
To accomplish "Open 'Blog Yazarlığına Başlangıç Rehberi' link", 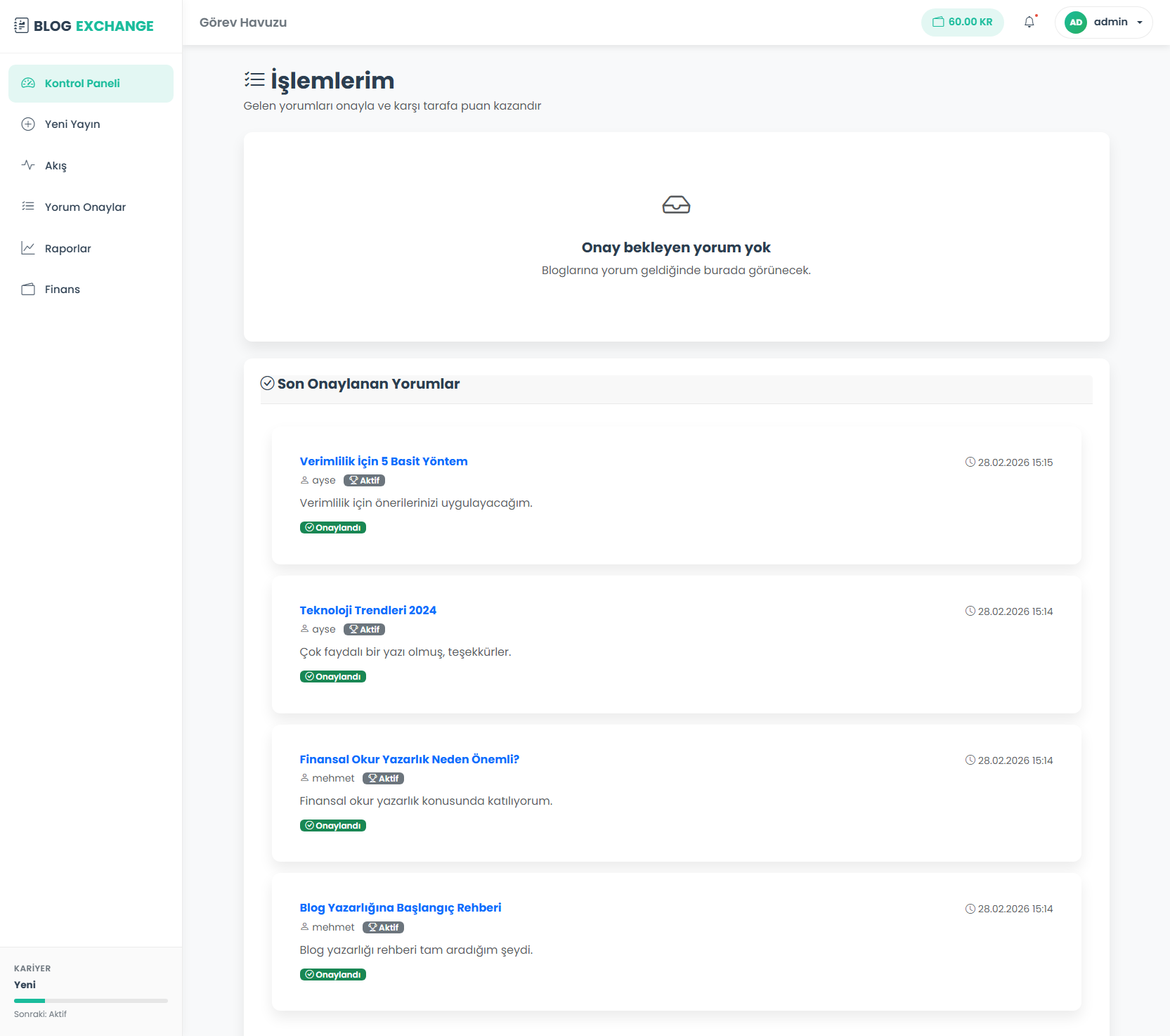I will coord(400,907).
